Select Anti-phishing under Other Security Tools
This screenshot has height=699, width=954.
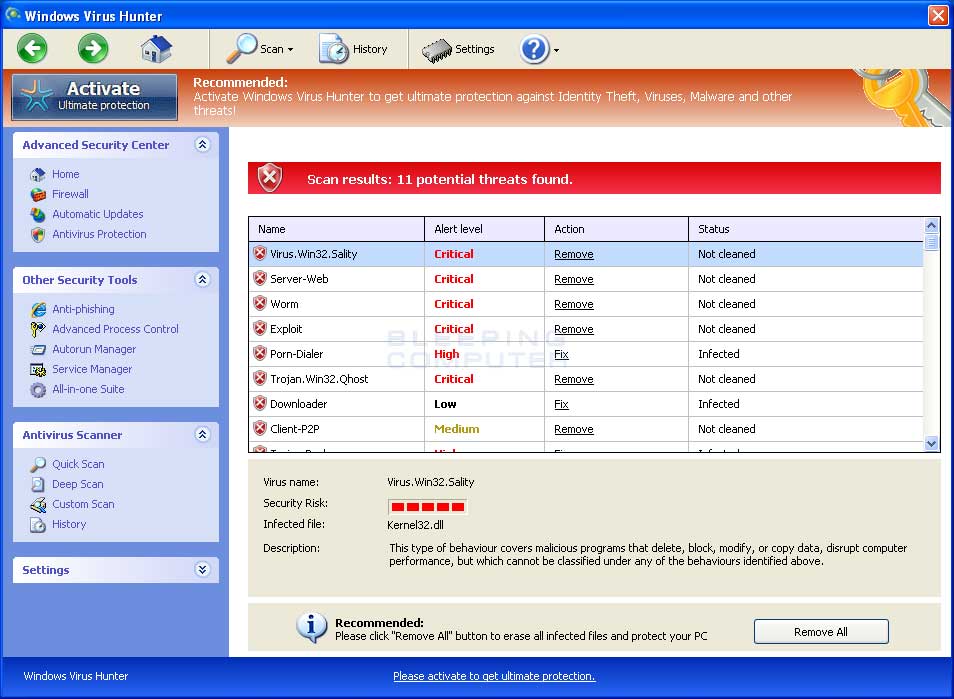coord(83,310)
